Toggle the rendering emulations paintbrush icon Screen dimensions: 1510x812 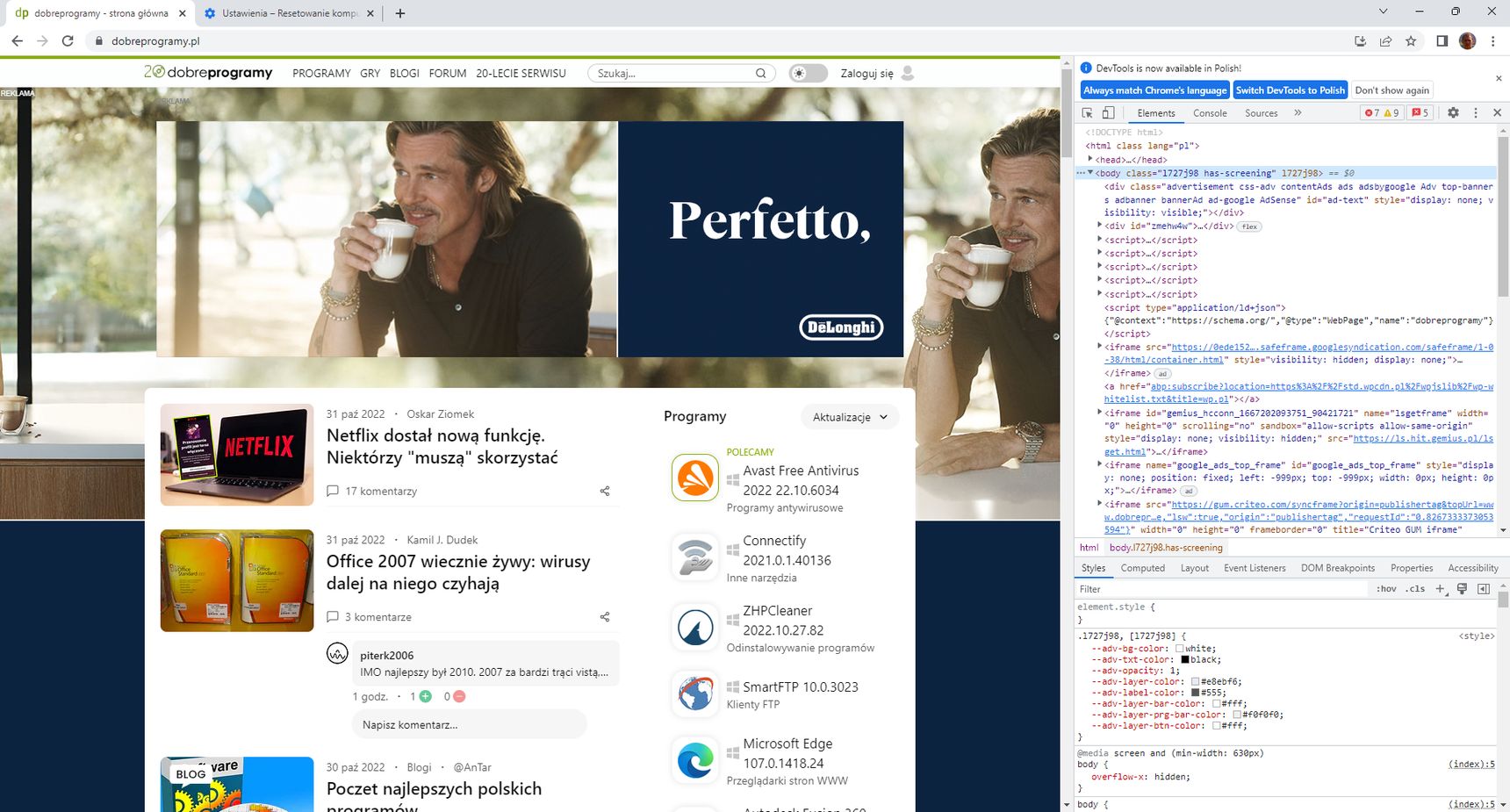click(1462, 589)
